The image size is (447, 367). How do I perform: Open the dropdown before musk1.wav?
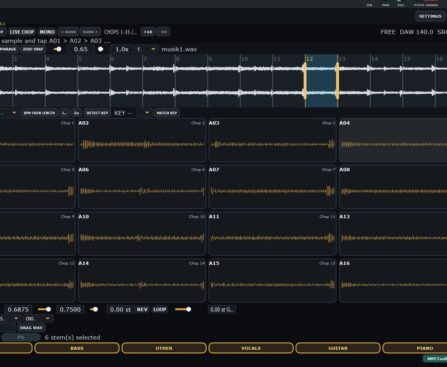point(146,49)
